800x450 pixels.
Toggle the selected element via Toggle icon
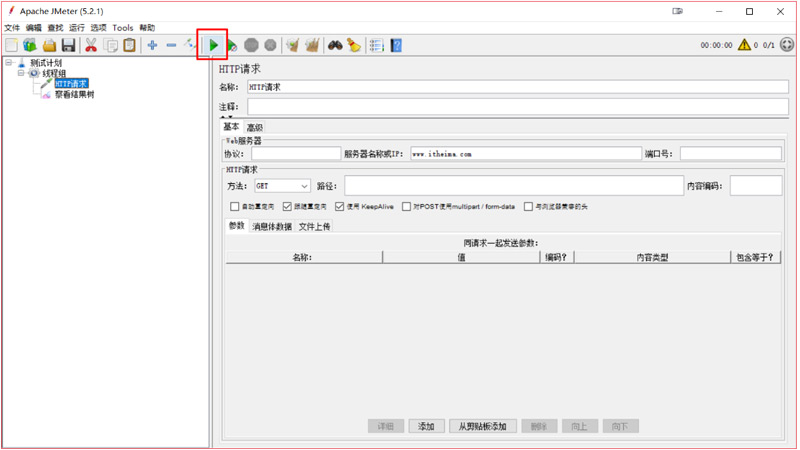tap(190, 45)
